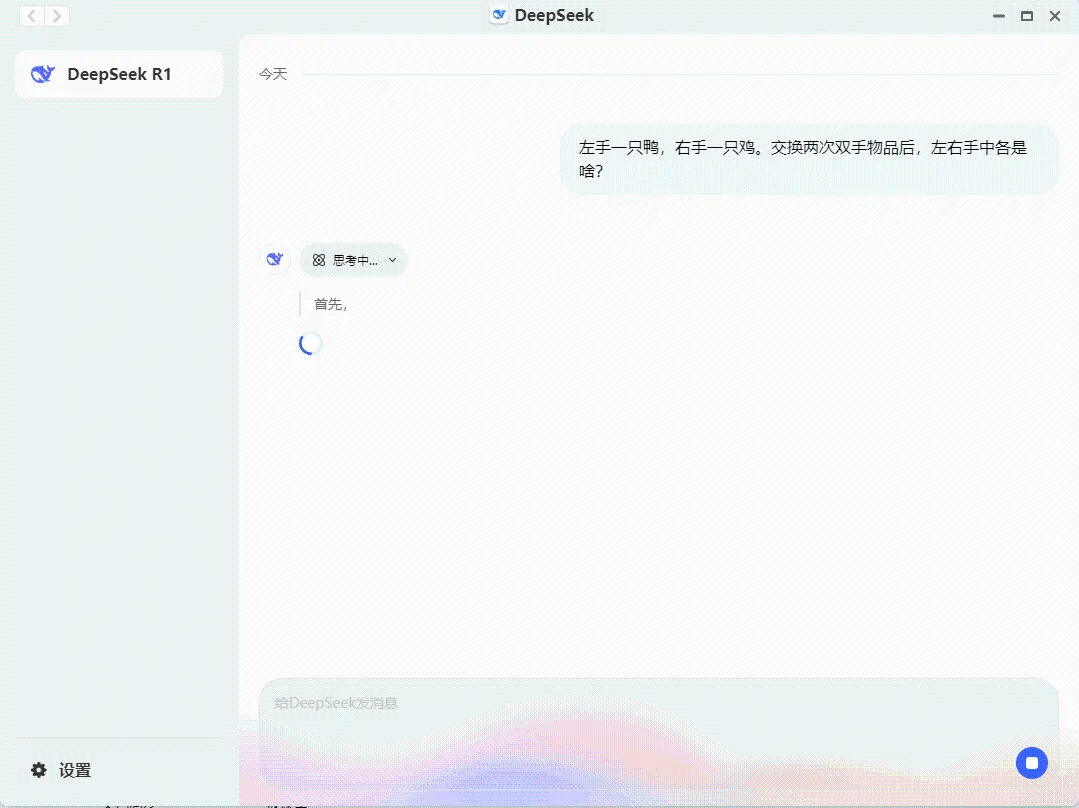Click the whale icon beside DeepSeek R1
The height and width of the screenshot is (808, 1079).
43,74
